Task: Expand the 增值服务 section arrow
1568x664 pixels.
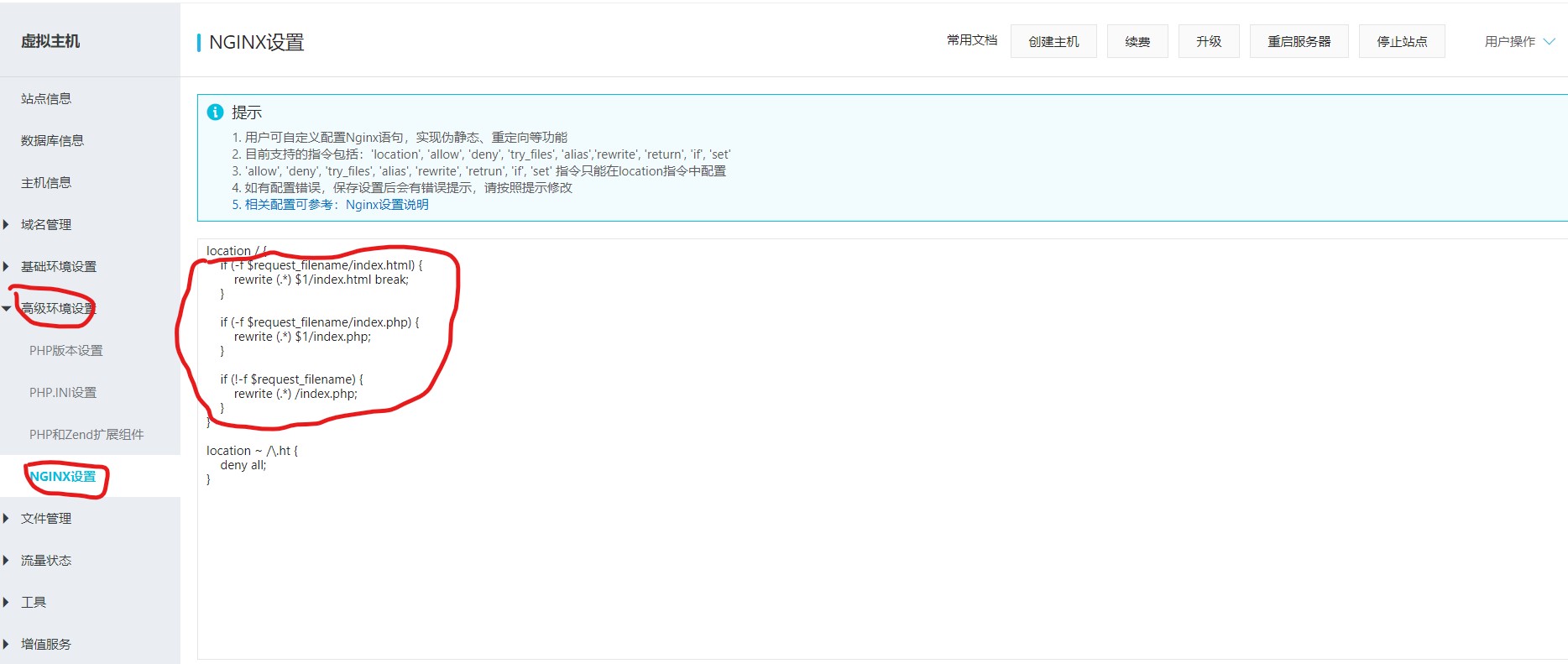Action: [6, 644]
